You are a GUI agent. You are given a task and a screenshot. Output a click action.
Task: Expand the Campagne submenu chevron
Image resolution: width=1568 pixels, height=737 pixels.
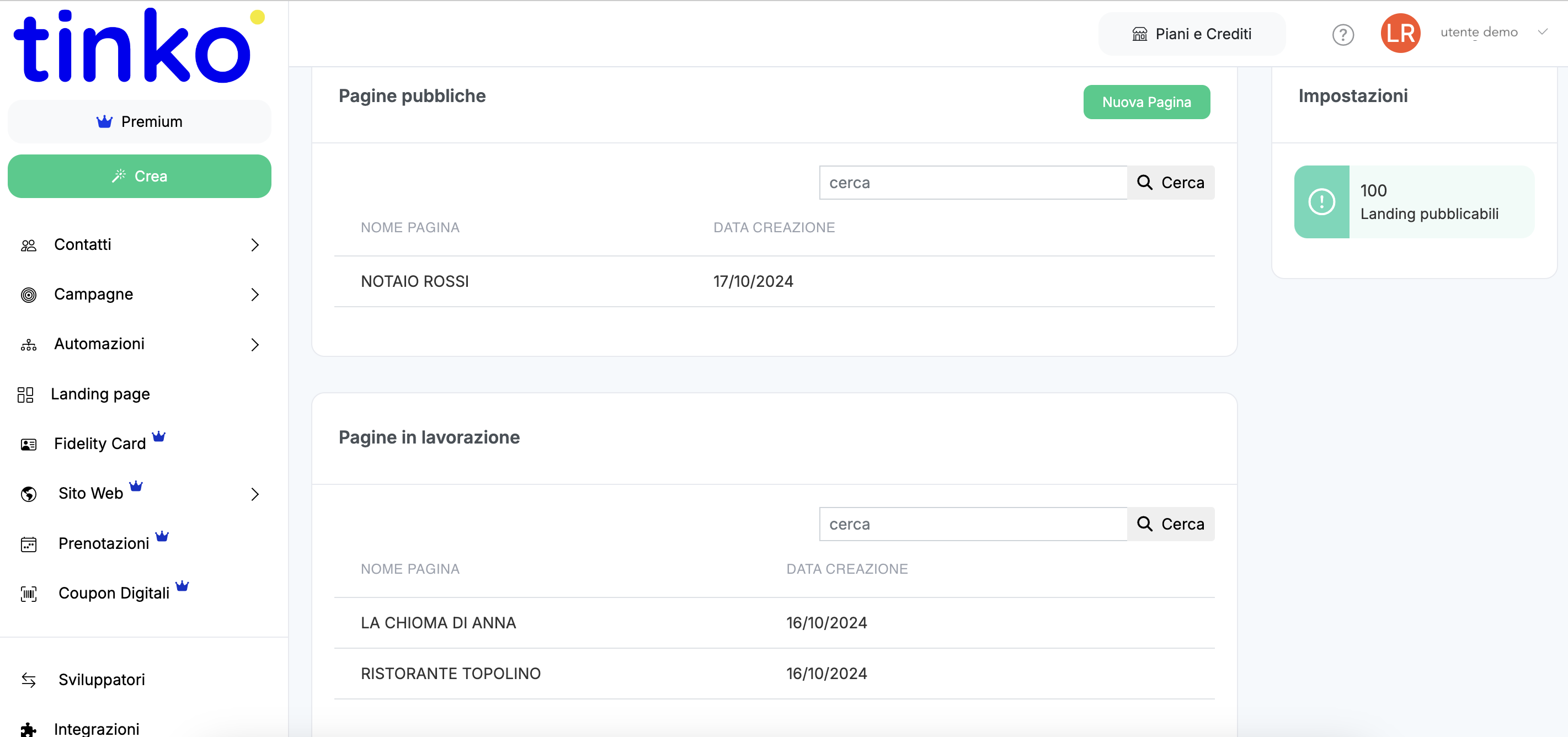pyautogui.click(x=255, y=295)
